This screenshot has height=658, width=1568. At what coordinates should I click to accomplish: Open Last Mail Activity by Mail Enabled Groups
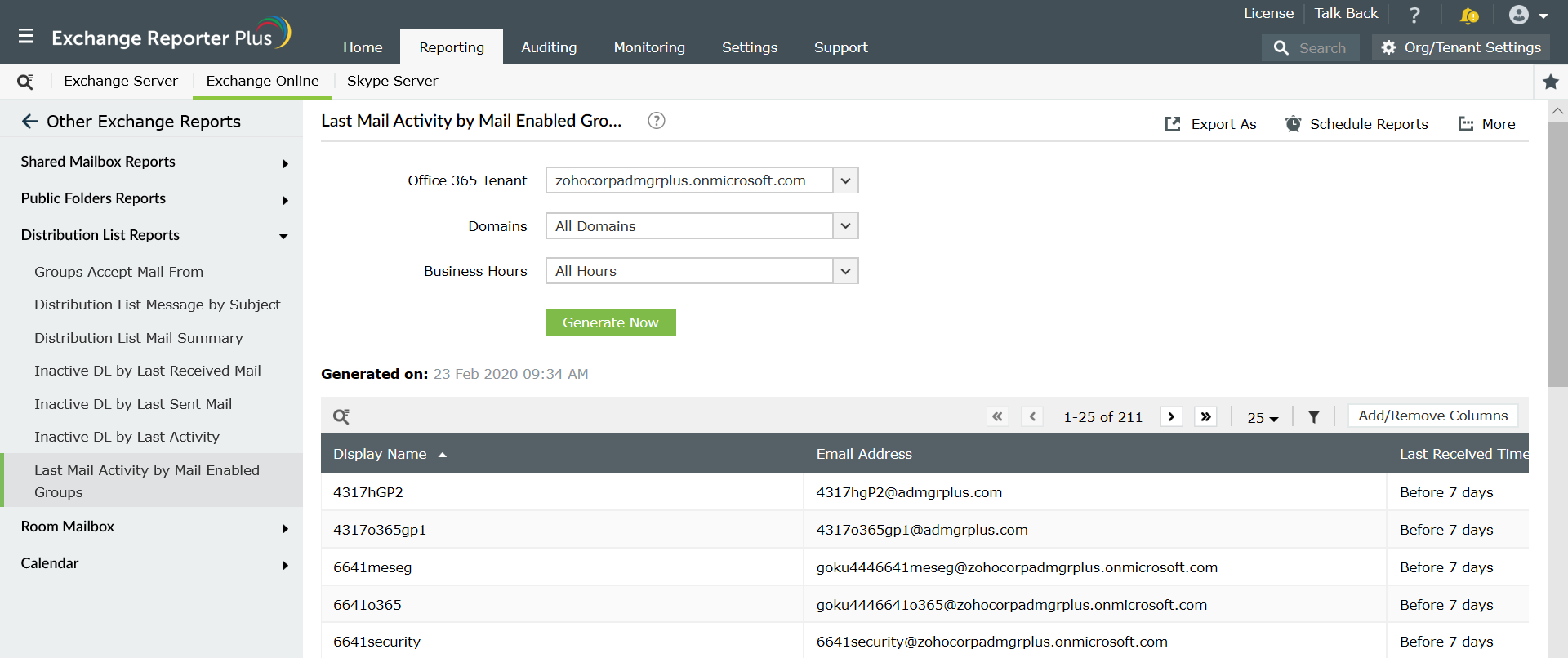click(x=152, y=481)
